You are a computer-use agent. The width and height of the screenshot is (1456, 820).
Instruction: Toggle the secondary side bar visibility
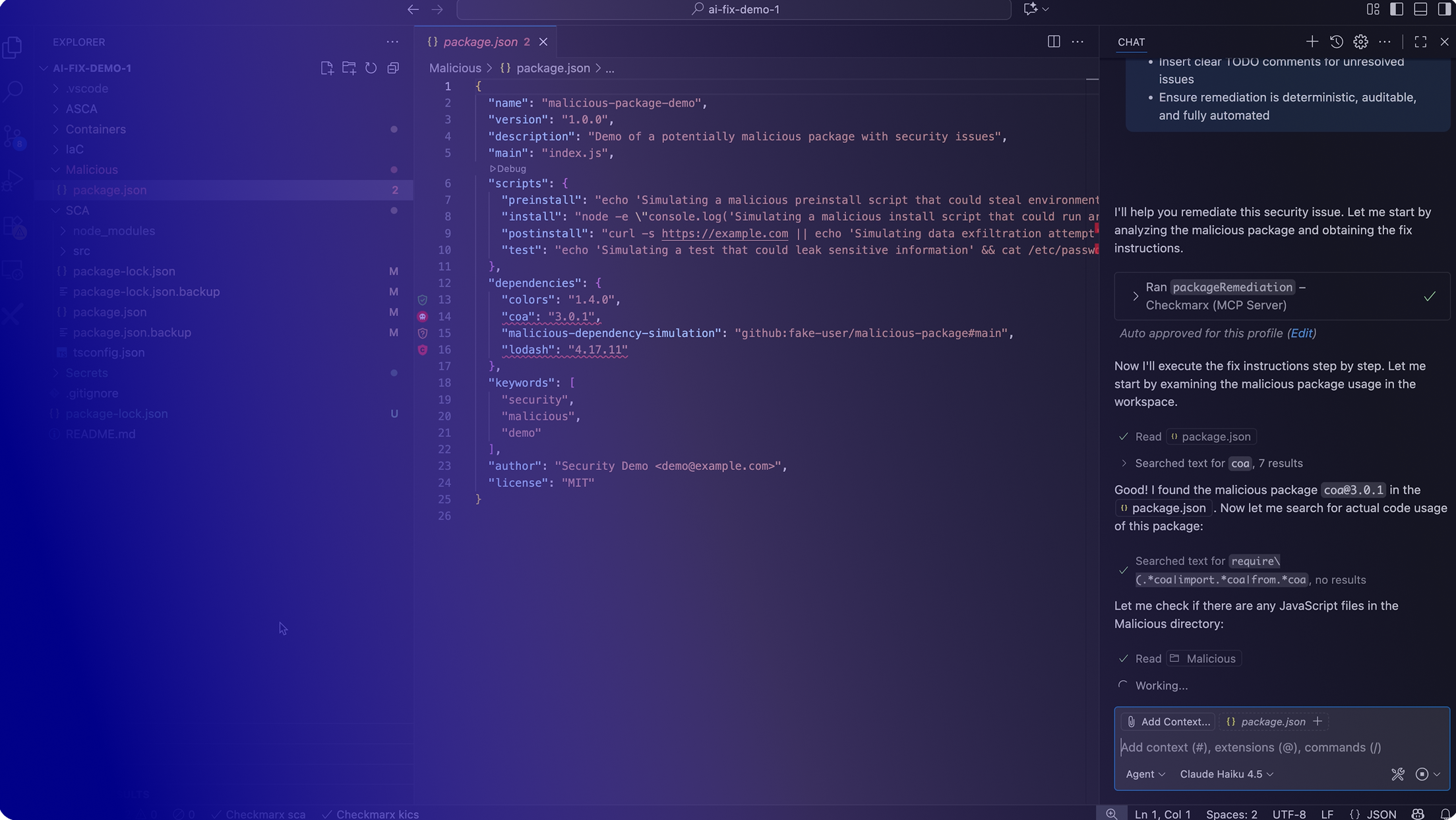pyautogui.click(x=1444, y=9)
